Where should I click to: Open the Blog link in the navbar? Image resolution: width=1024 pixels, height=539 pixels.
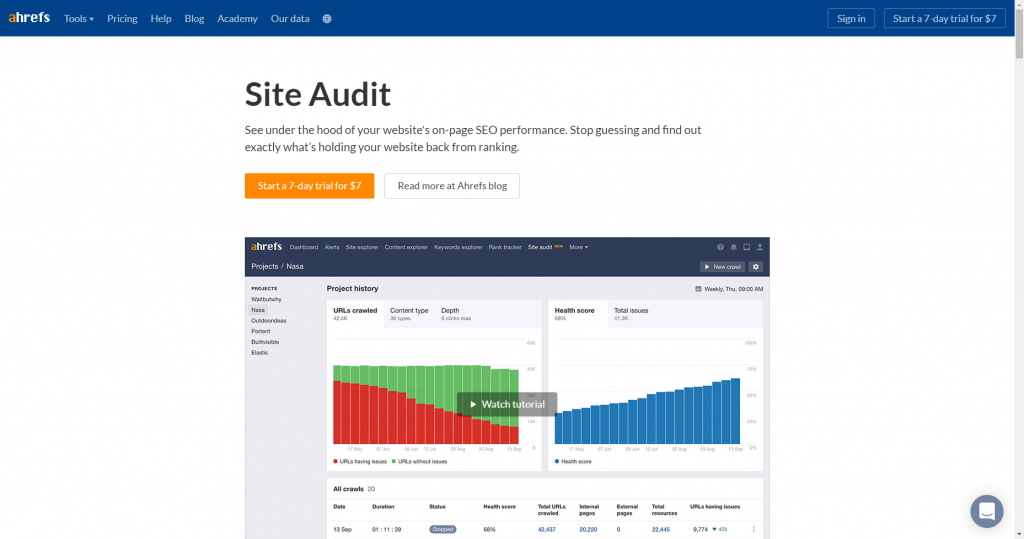194,18
